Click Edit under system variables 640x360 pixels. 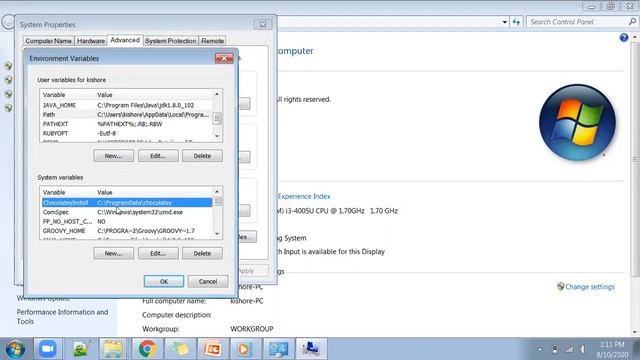(158, 253)
